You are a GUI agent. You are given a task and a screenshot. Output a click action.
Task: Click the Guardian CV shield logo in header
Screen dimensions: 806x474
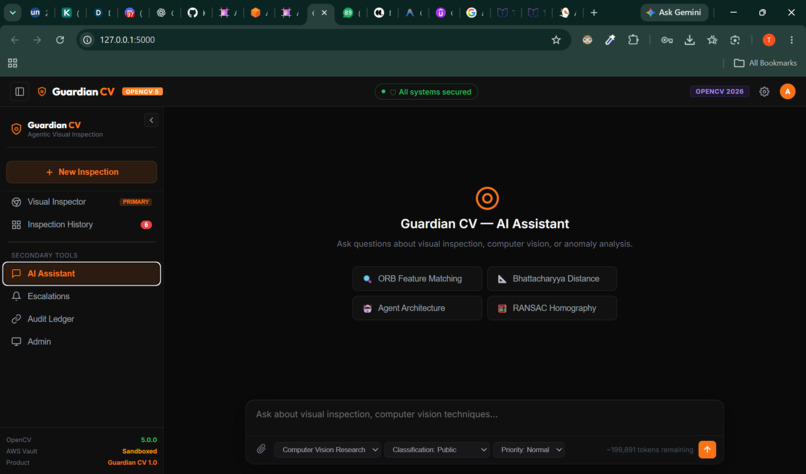(42, 92)
